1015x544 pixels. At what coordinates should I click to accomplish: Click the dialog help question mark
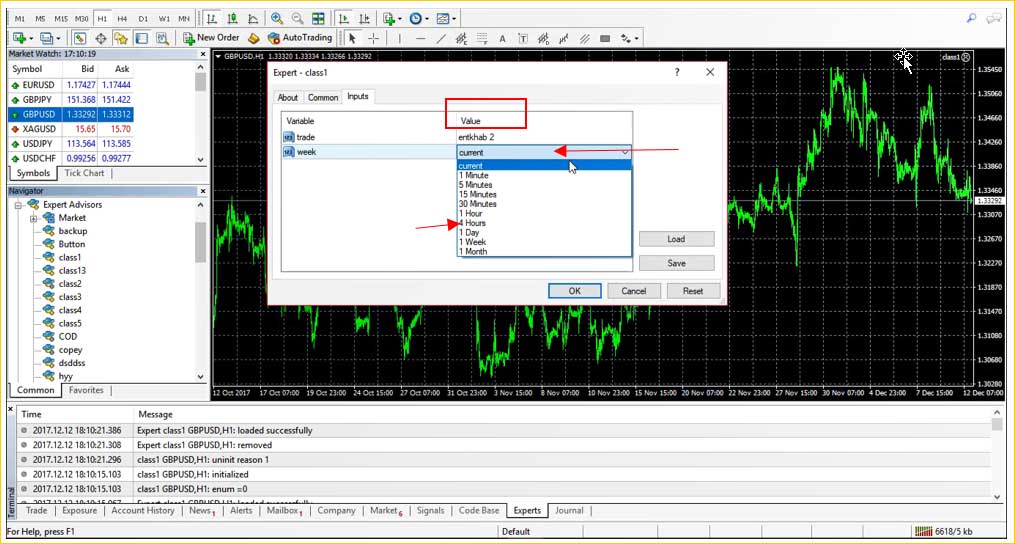pyautogui.click(x=677, y=73)
